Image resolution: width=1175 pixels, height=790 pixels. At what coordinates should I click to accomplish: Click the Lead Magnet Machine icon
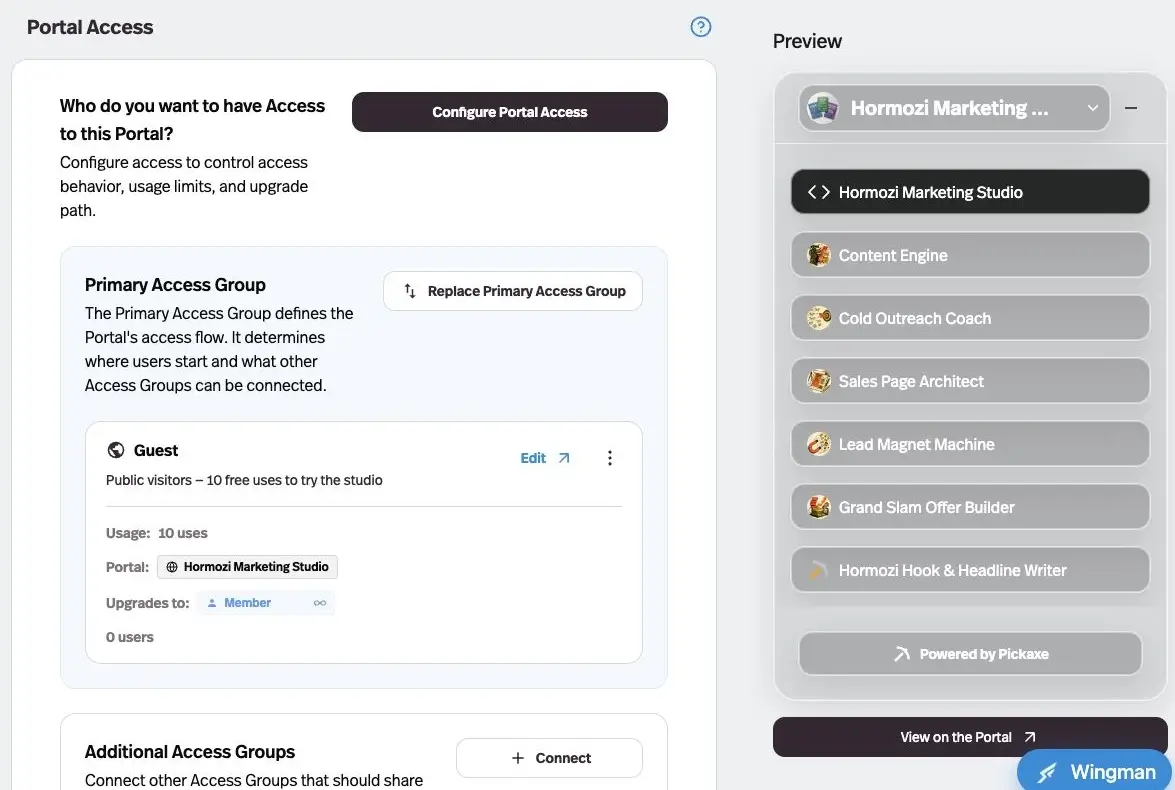click(818, 444)
